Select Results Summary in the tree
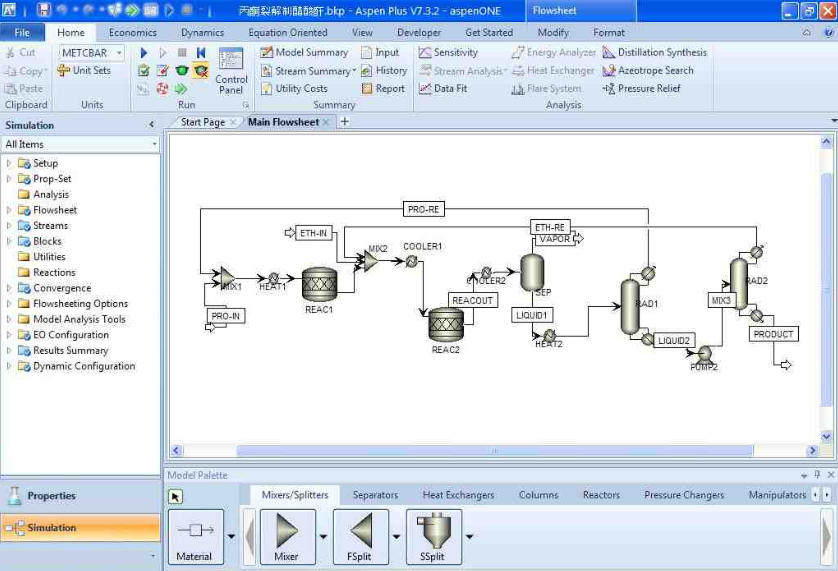This screenshot has height=571, width=838. coord(70,351)
